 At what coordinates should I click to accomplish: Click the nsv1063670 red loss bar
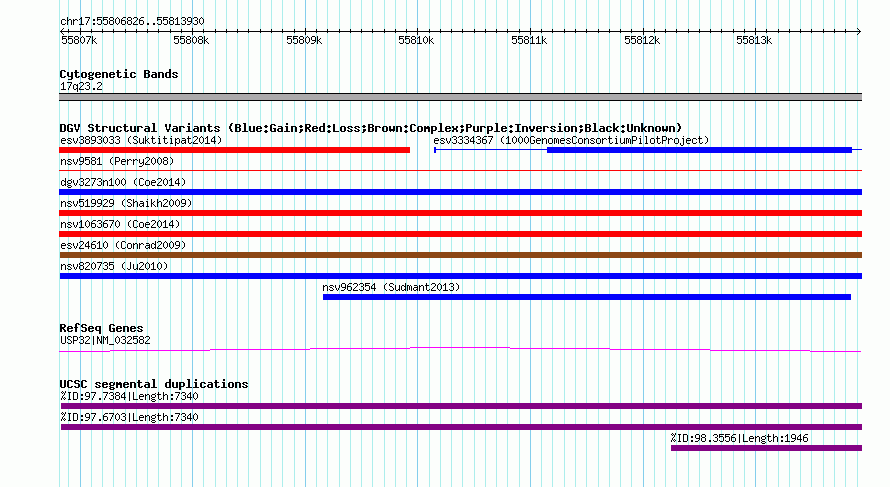(x=460, y=234)
